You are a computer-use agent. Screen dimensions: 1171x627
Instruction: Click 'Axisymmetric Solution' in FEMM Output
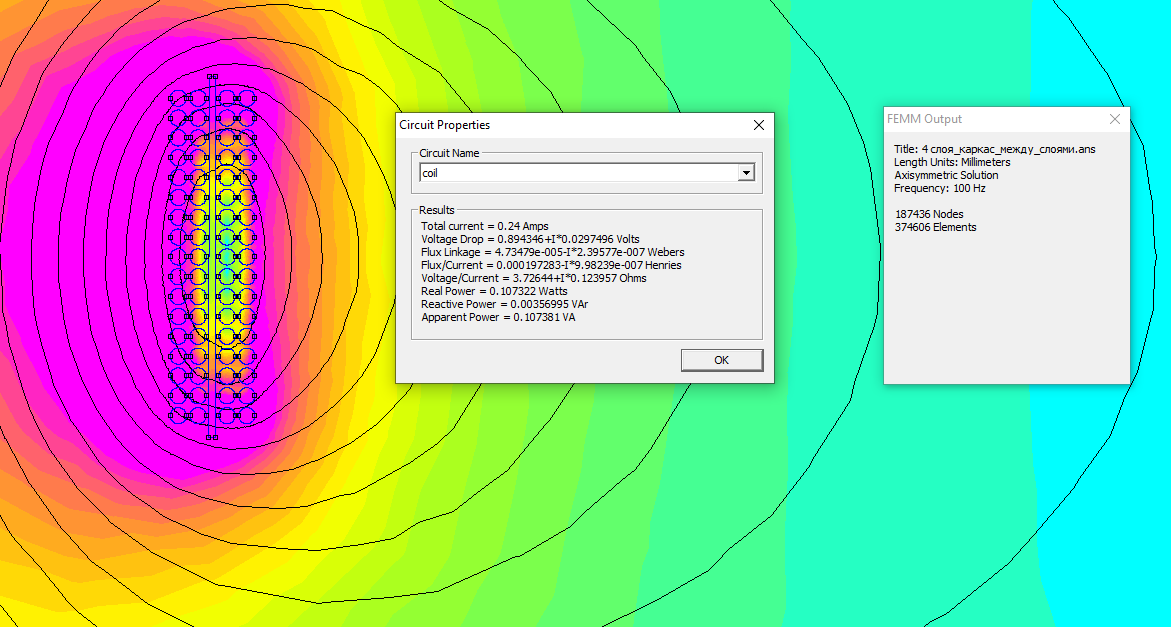946,175
